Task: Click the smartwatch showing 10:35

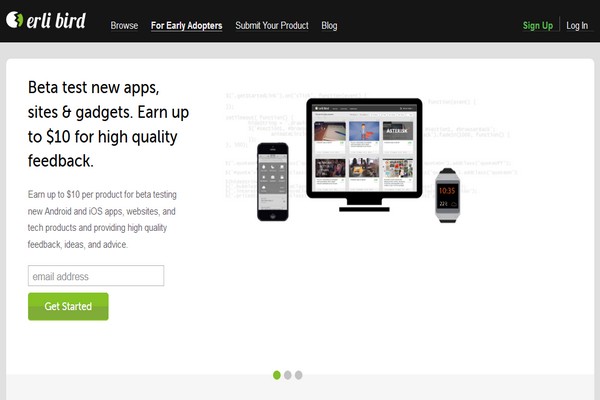Action: tap(447, 195)
